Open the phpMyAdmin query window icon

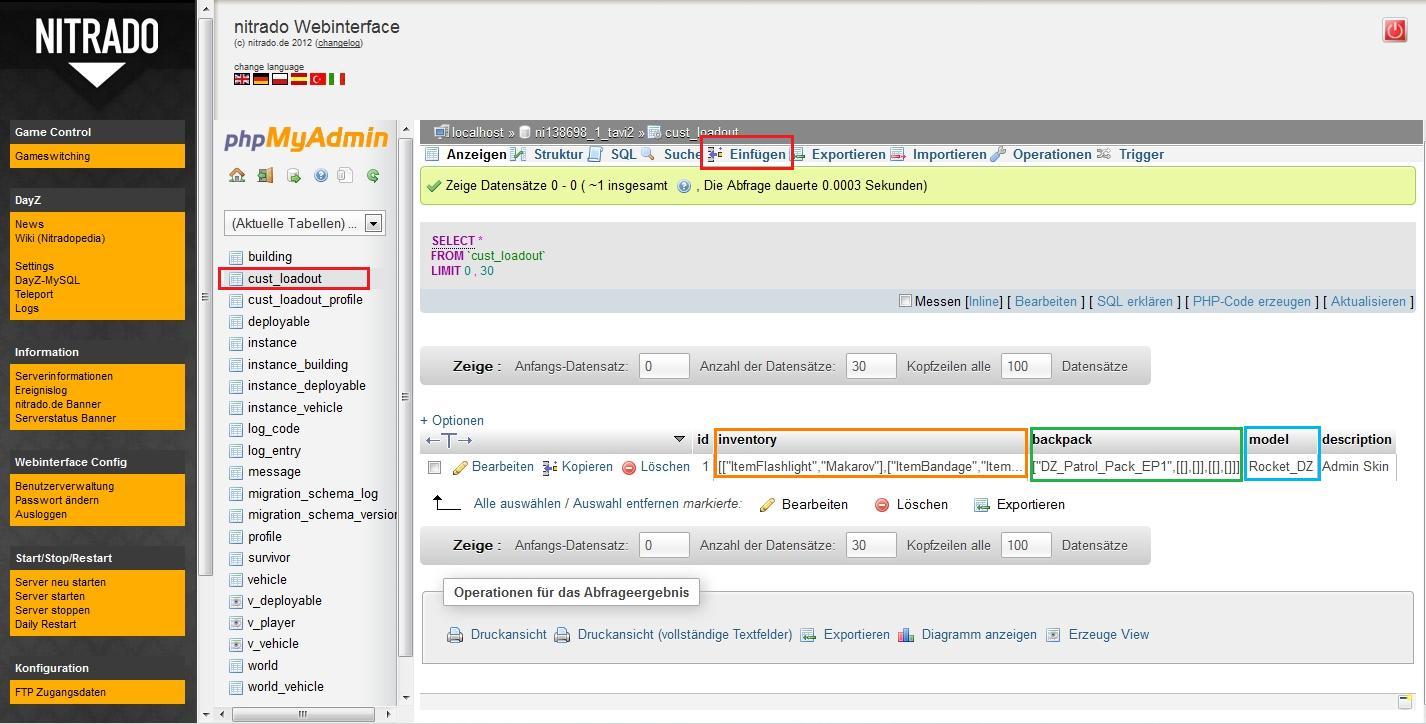(293, 175)
